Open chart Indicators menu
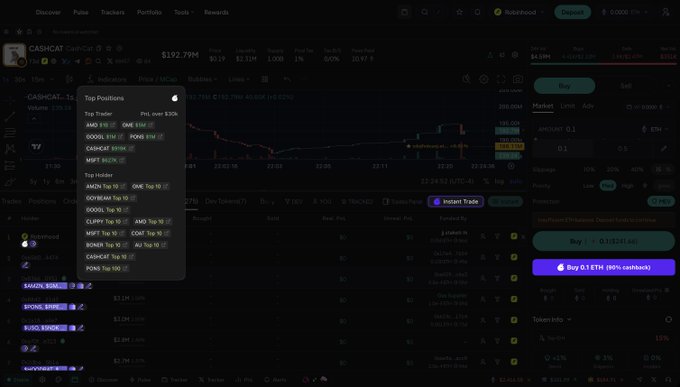 pos(107,79)
